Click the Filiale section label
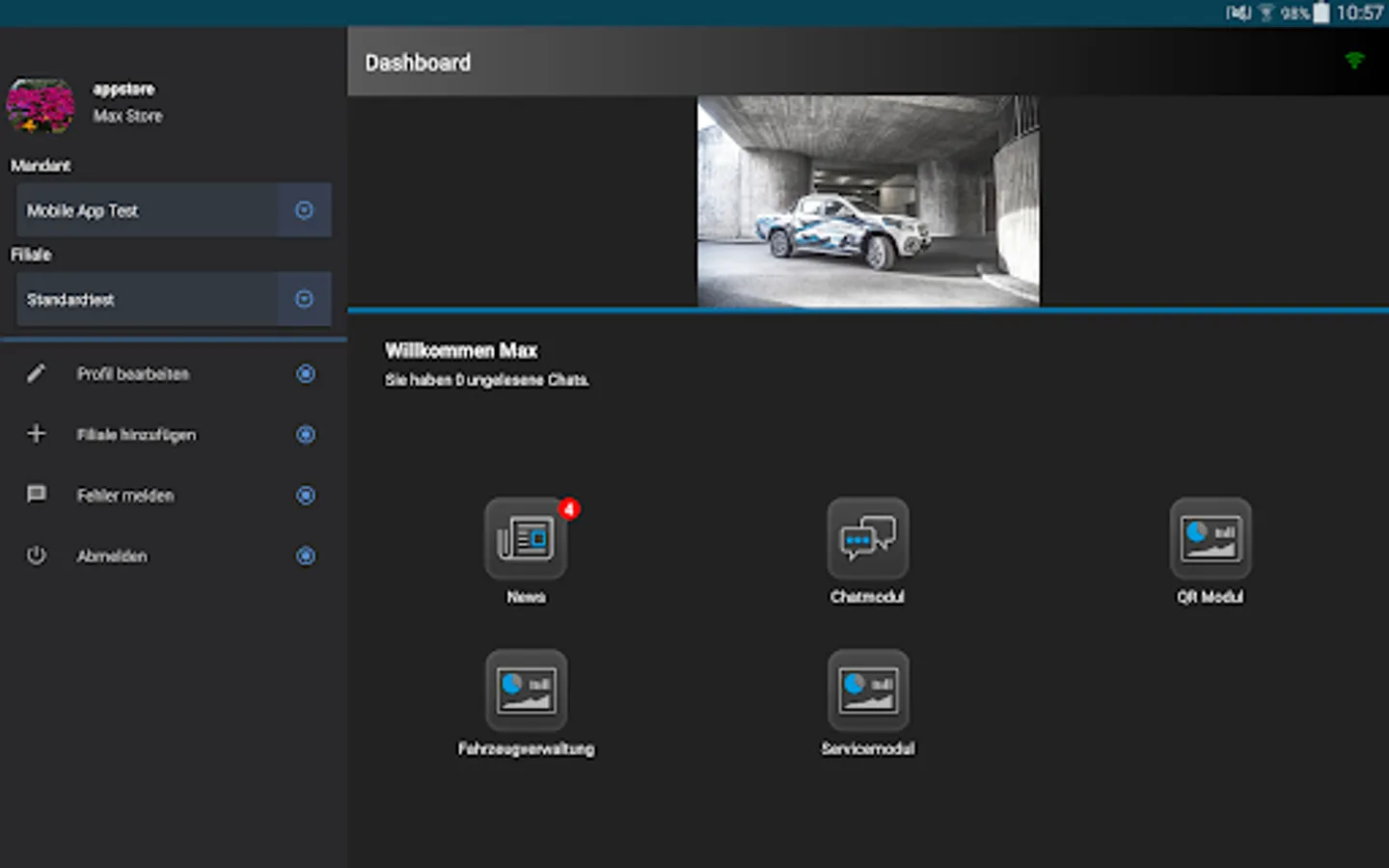The image size is (1389, 868). tap(31, 255)
